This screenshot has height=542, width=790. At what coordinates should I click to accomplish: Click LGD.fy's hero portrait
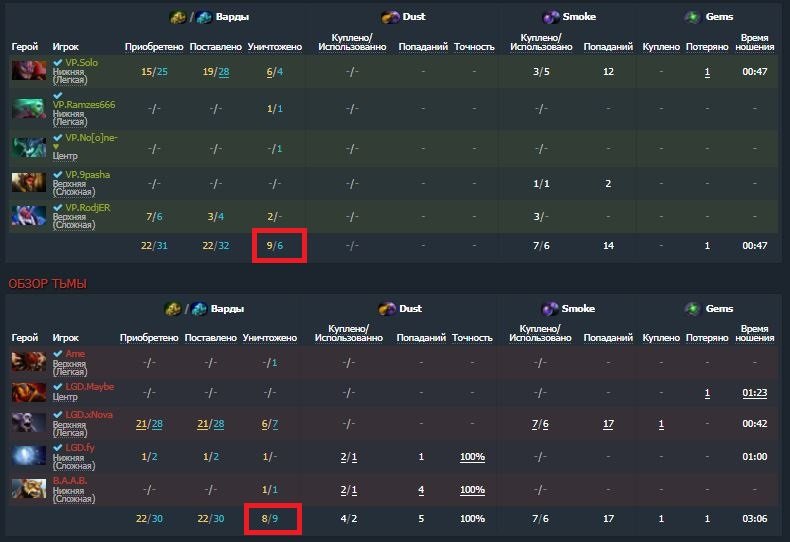coord(29,455)
